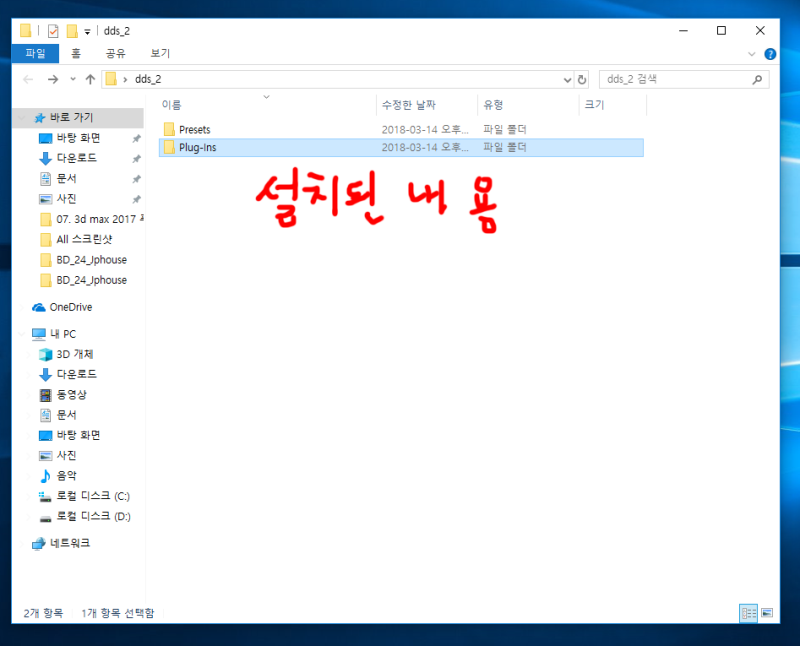Open the Quick Access Toolbar customize dropdown
Screen dimensions: 800x646
coord(87,32)
